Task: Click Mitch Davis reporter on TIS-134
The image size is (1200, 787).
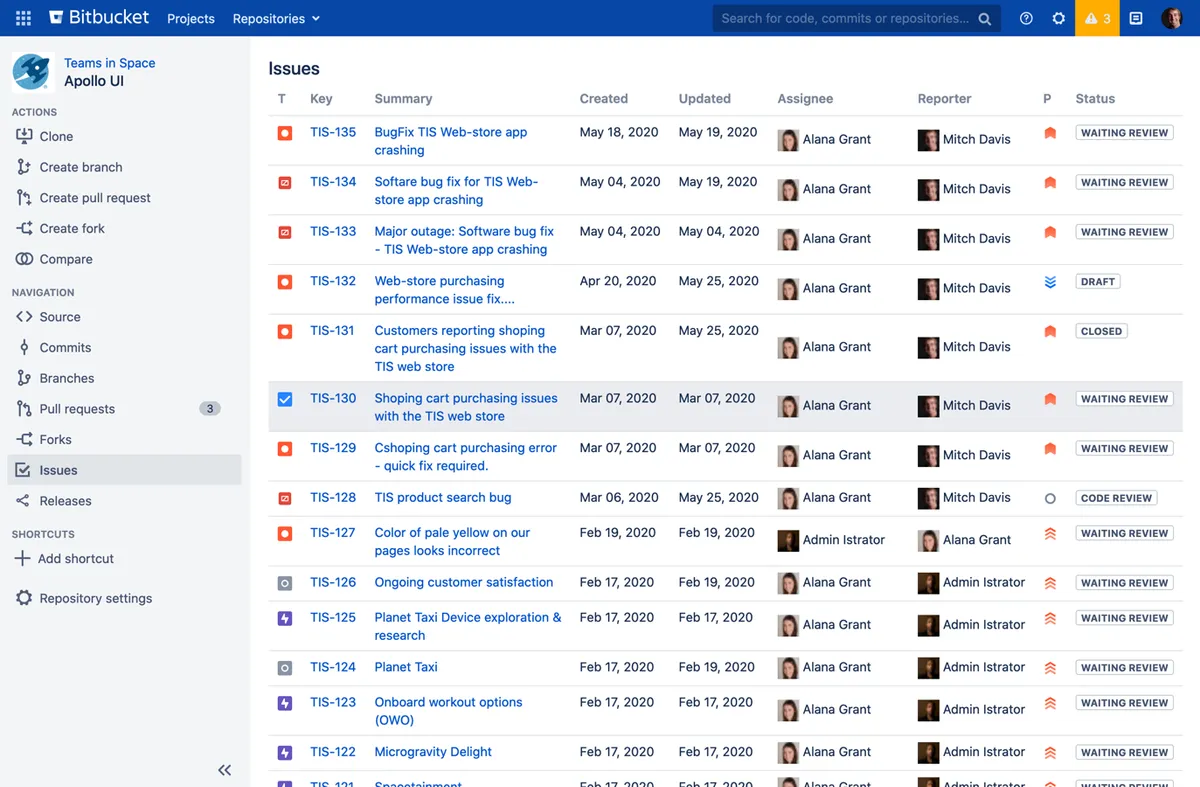Action: [x=964, y=189]
